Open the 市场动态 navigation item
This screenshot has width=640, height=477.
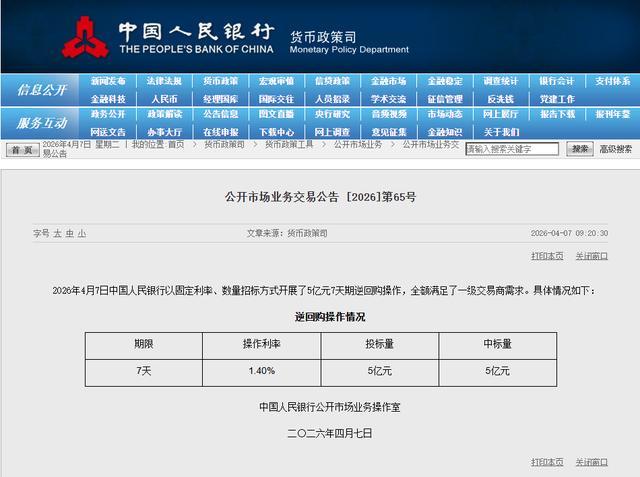(x=445, y=114)
